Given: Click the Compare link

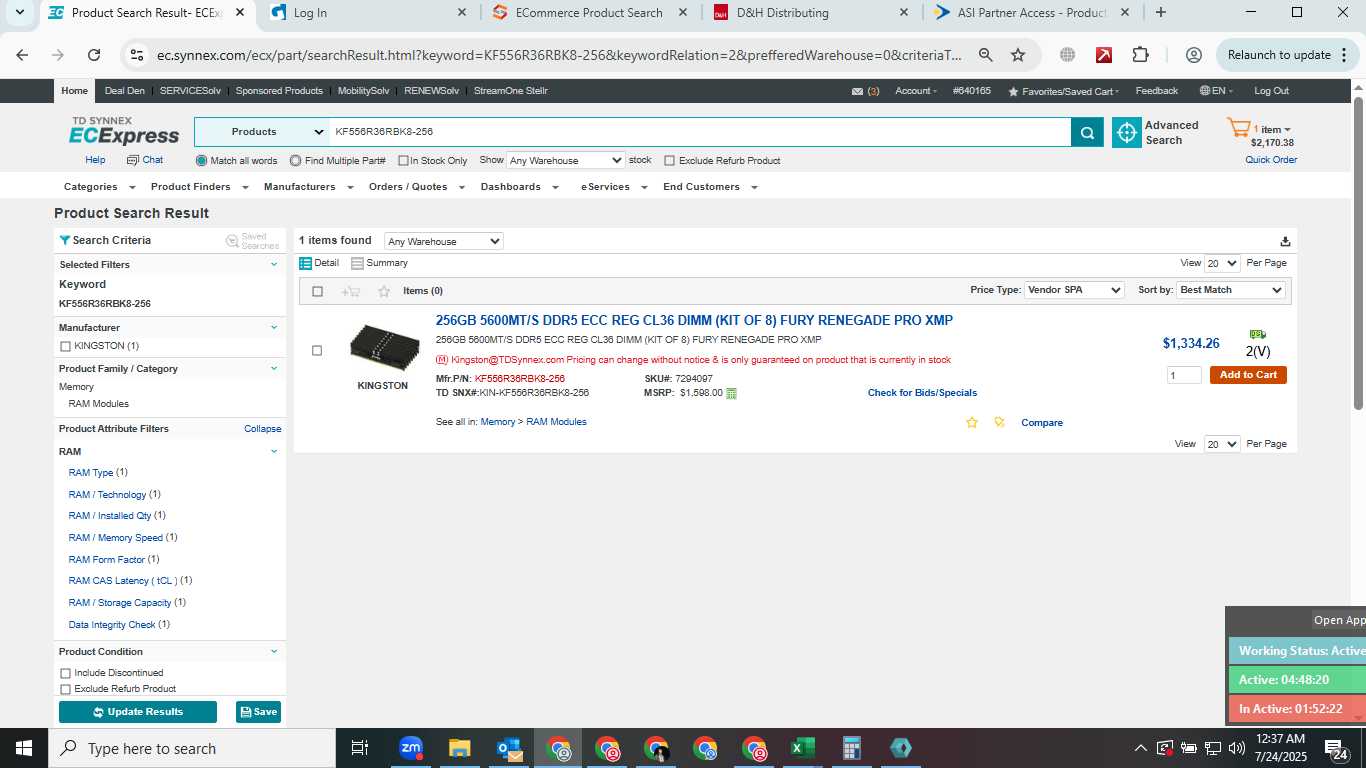Looking at the screenshot, I should 1042,423.
